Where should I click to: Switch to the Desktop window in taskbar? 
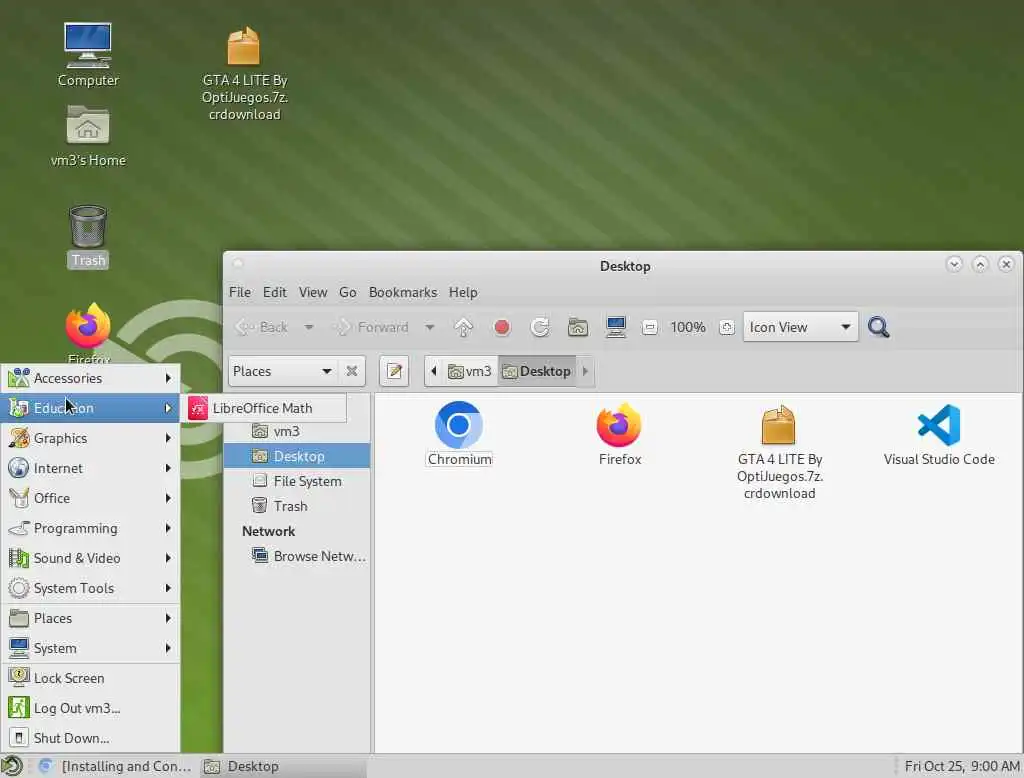(x=281, y=766)
